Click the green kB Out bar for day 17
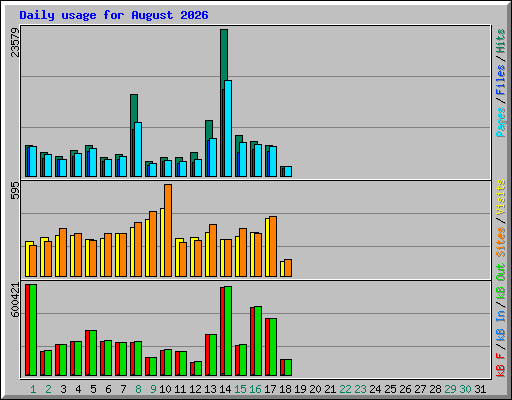This screenshot has width=512, height=400. [x=273, y=347]
